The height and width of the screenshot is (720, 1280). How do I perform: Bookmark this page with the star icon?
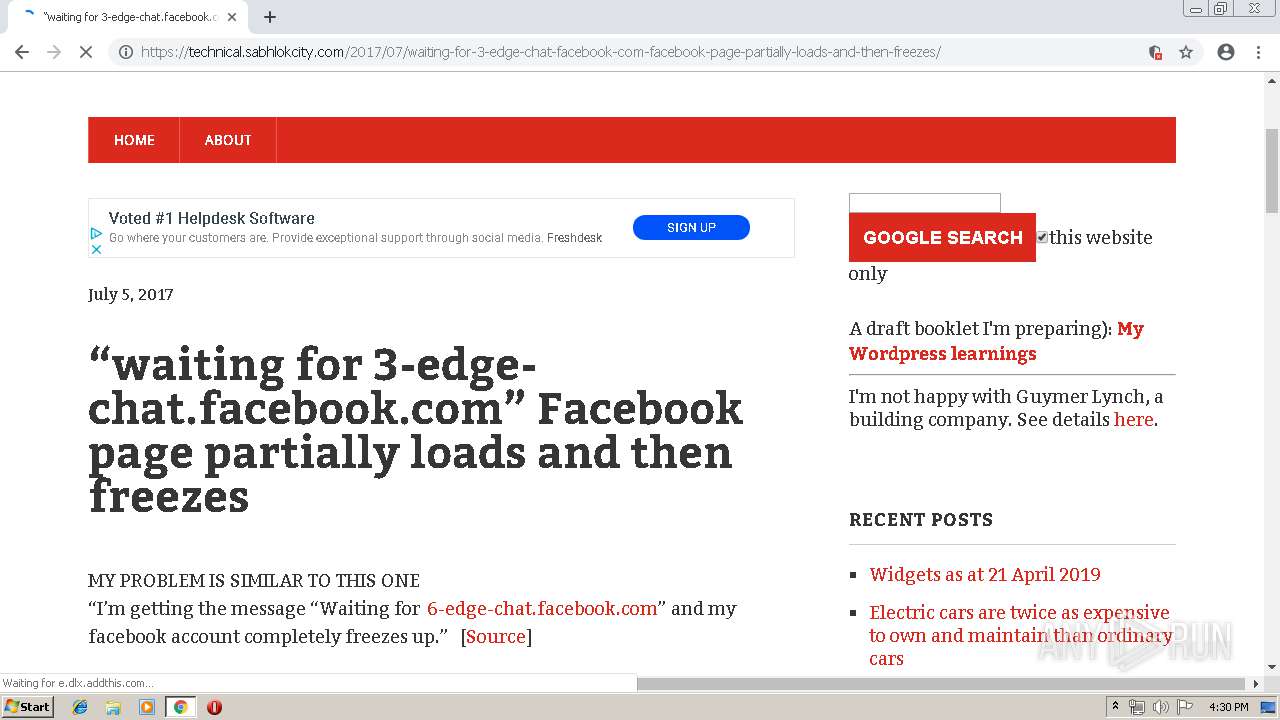click(x=1186, y=52)
